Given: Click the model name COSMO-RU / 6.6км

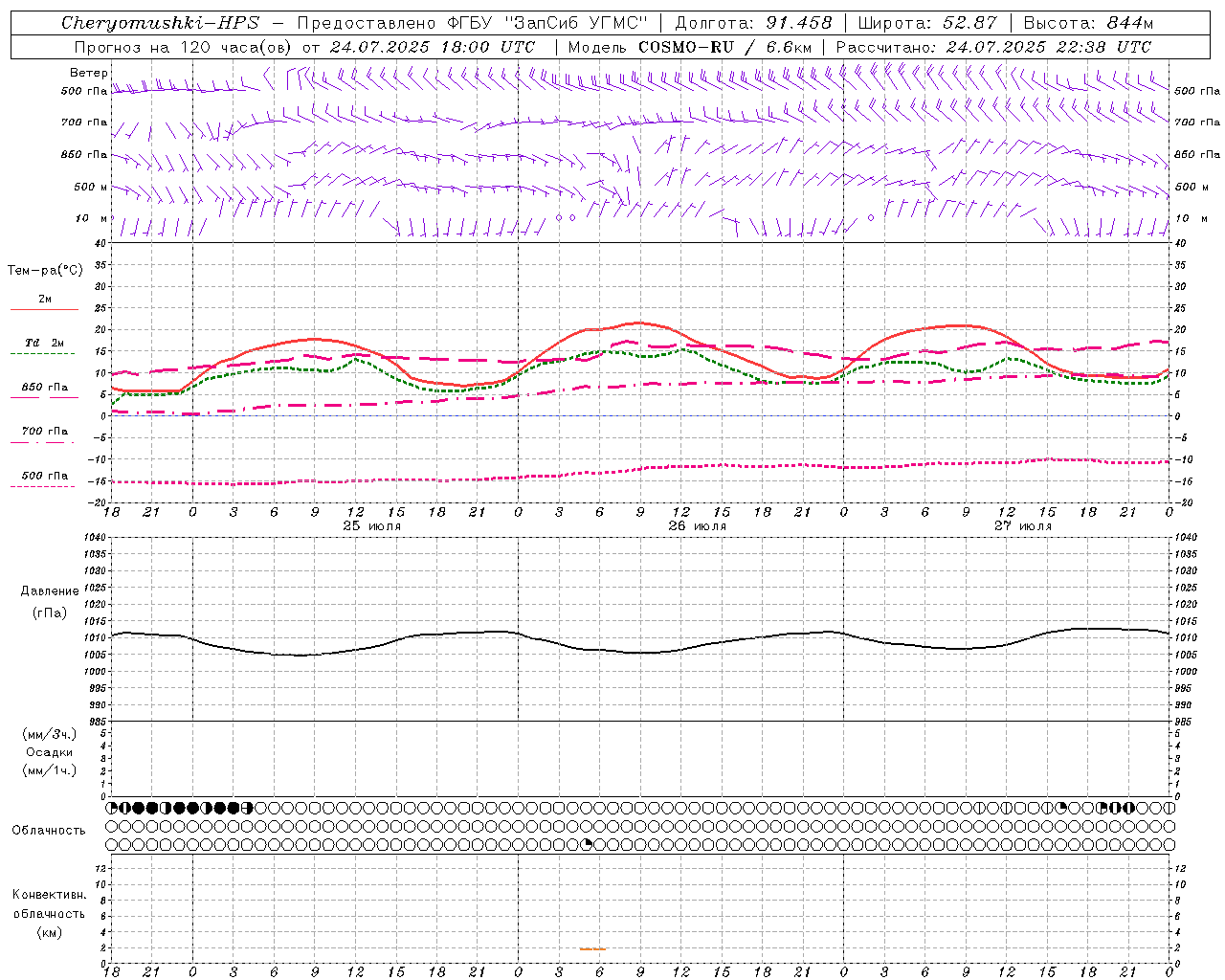Looking at the screenshot, I should point(725,47).
